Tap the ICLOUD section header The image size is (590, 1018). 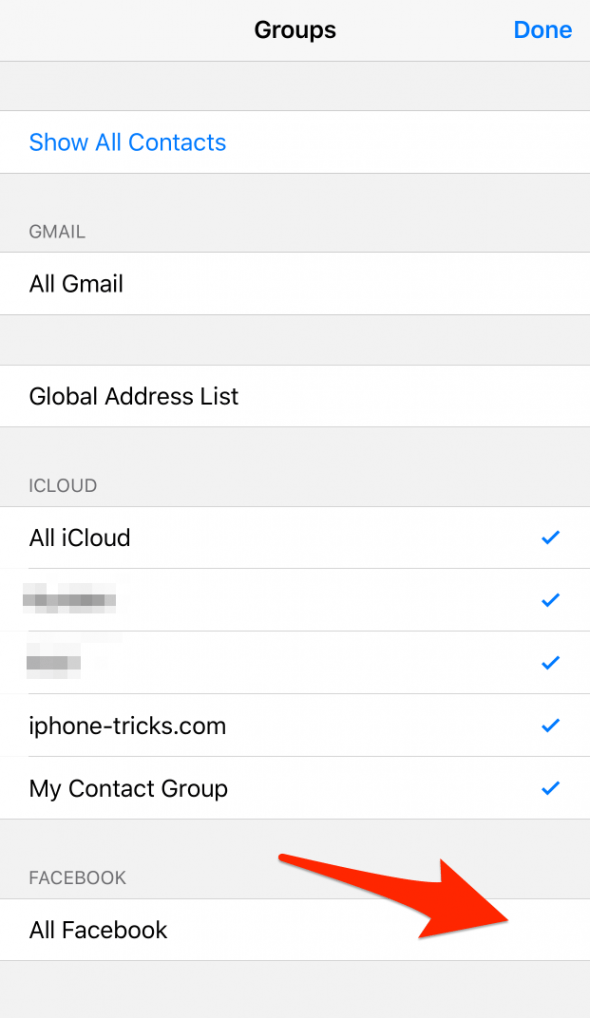[62, 485]
